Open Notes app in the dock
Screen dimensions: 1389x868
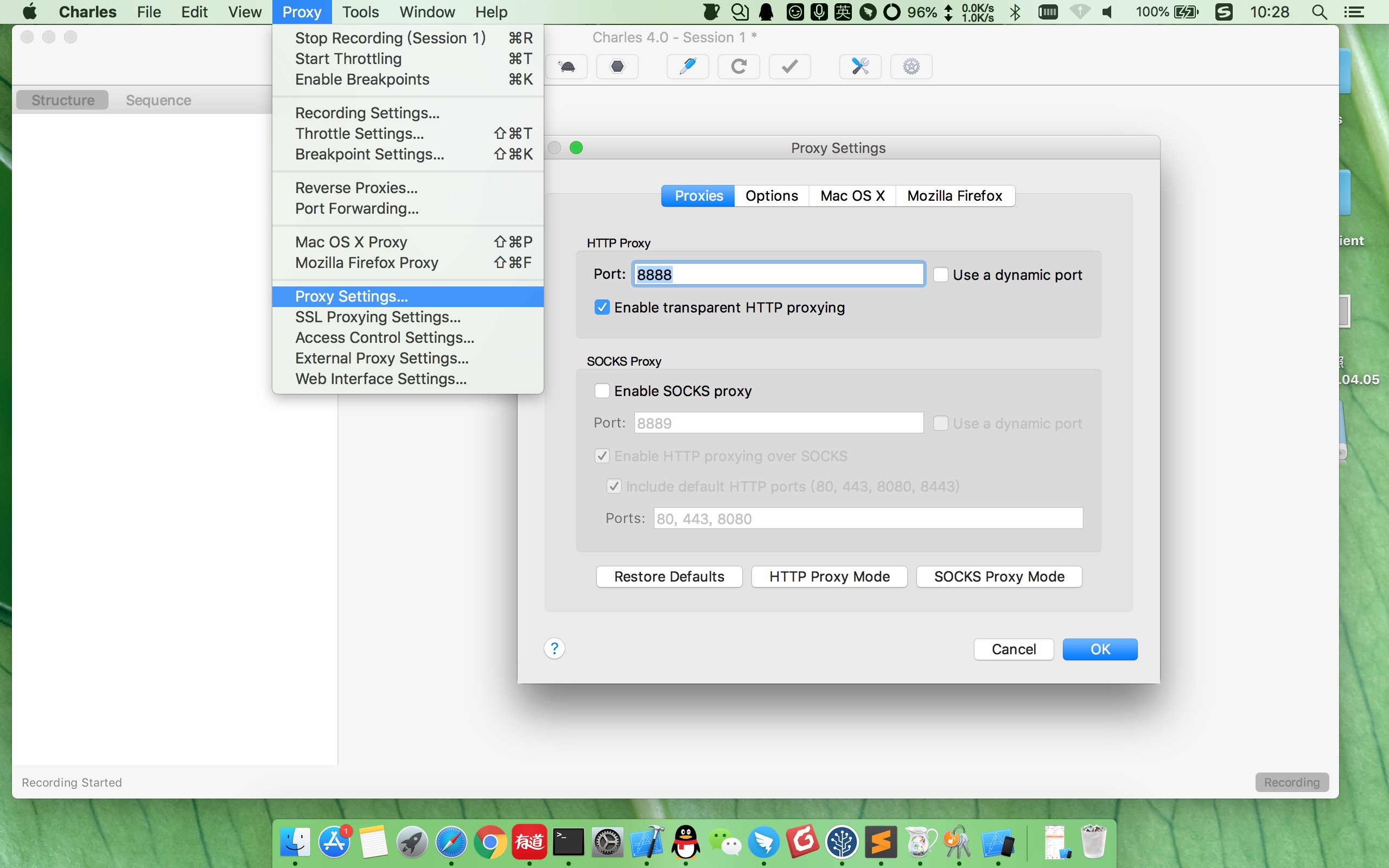click(374, 842)
